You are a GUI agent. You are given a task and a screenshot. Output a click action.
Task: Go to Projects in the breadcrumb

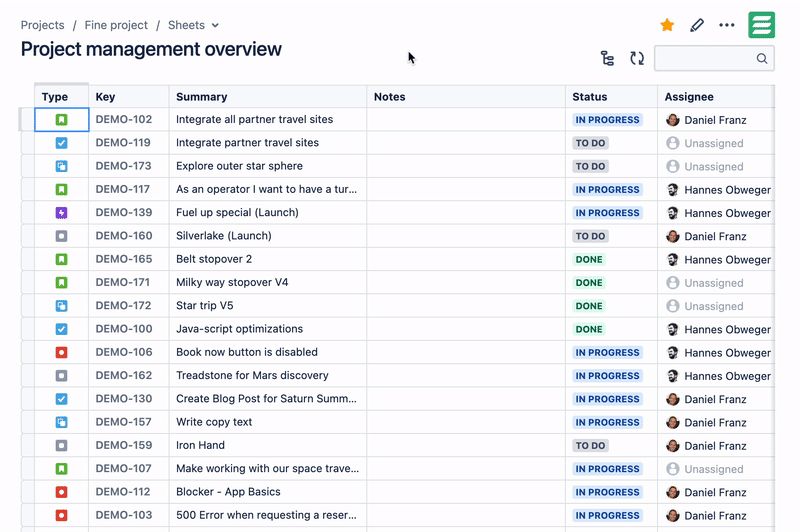(x=42, y=25)
